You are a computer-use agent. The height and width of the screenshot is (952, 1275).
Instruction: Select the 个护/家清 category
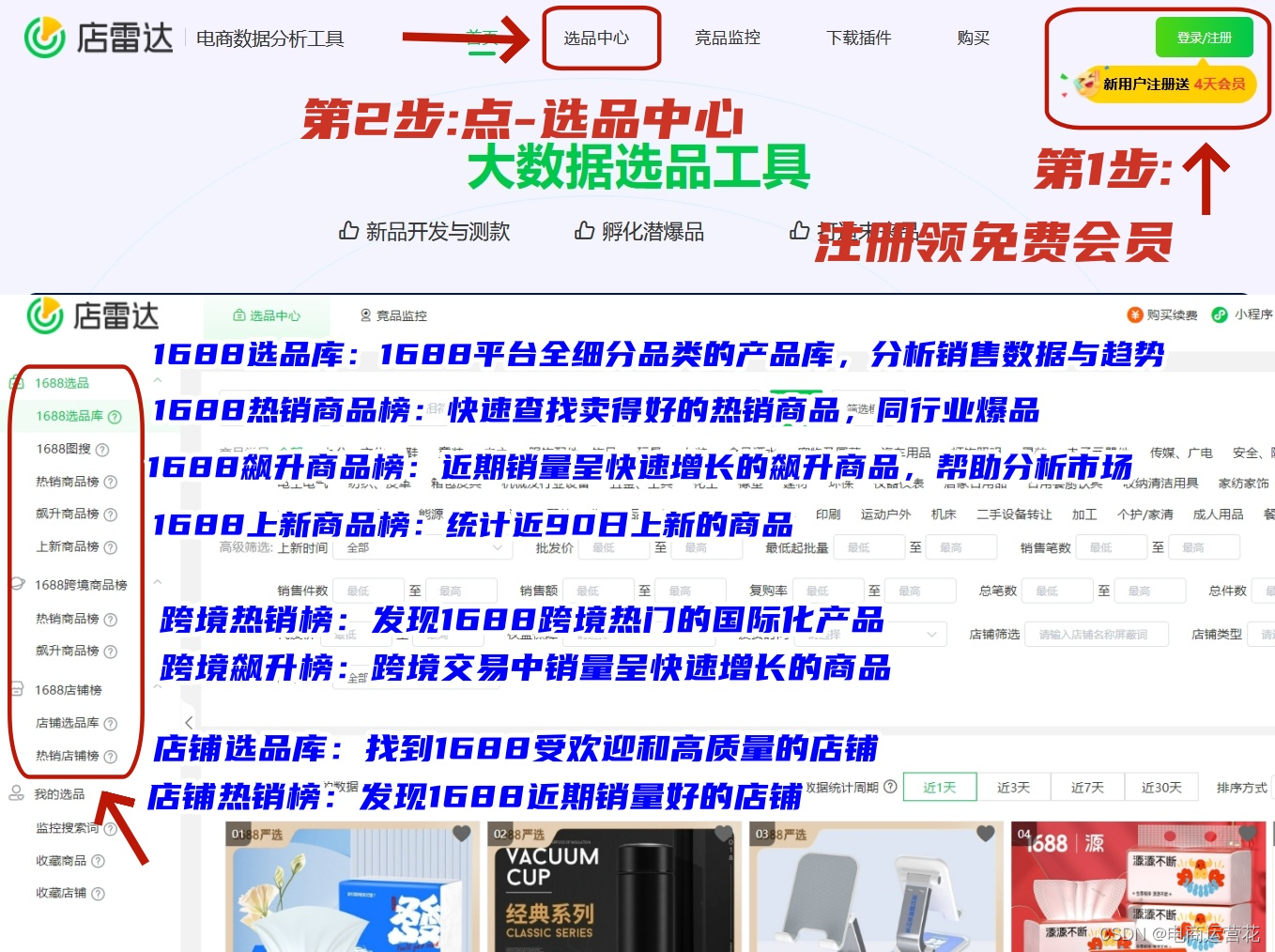click(x=1144, y=514)
